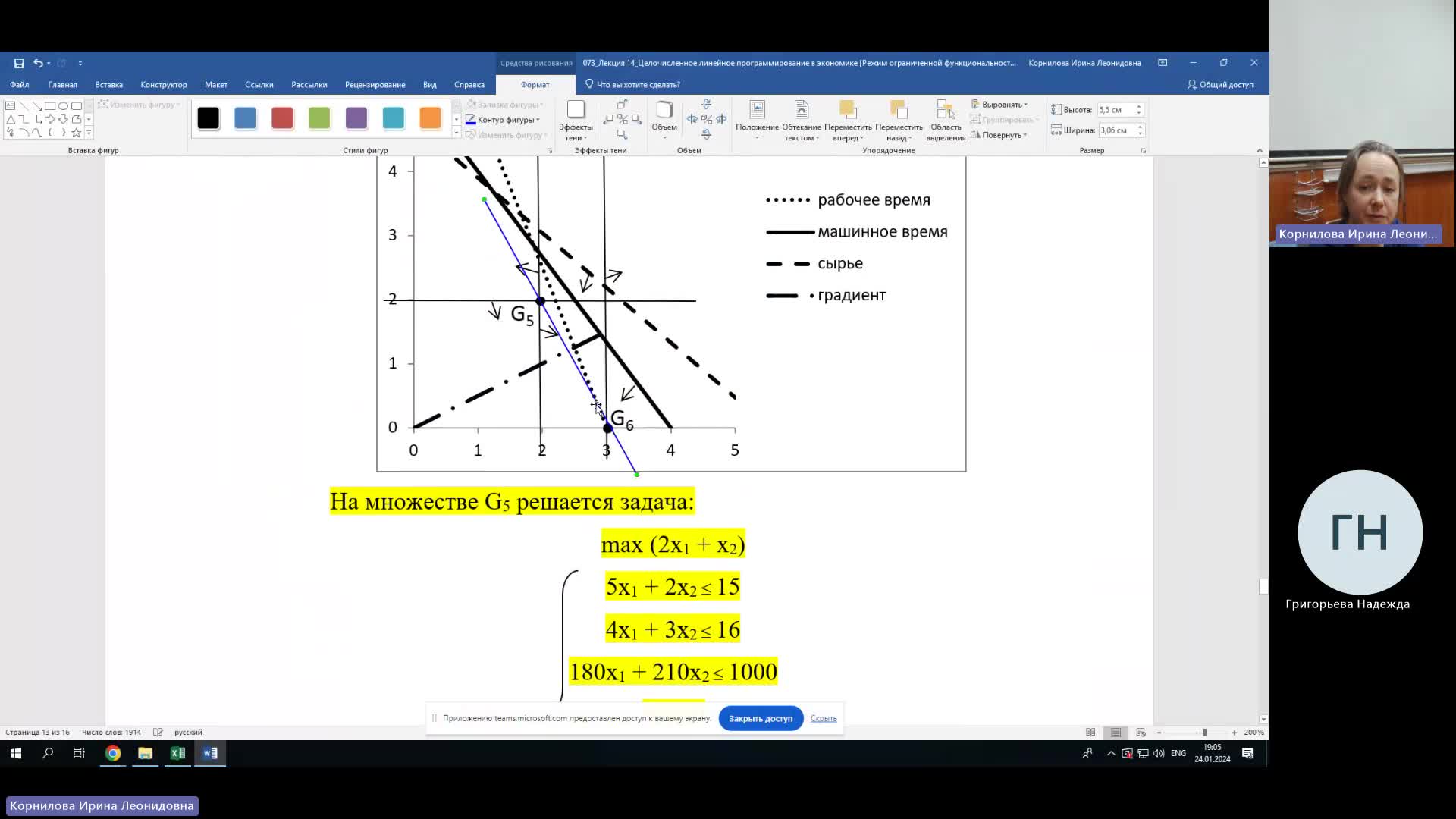Open the Selection Pane (Область выделения)
The image size is (1456, 819).
pos(946,120)
